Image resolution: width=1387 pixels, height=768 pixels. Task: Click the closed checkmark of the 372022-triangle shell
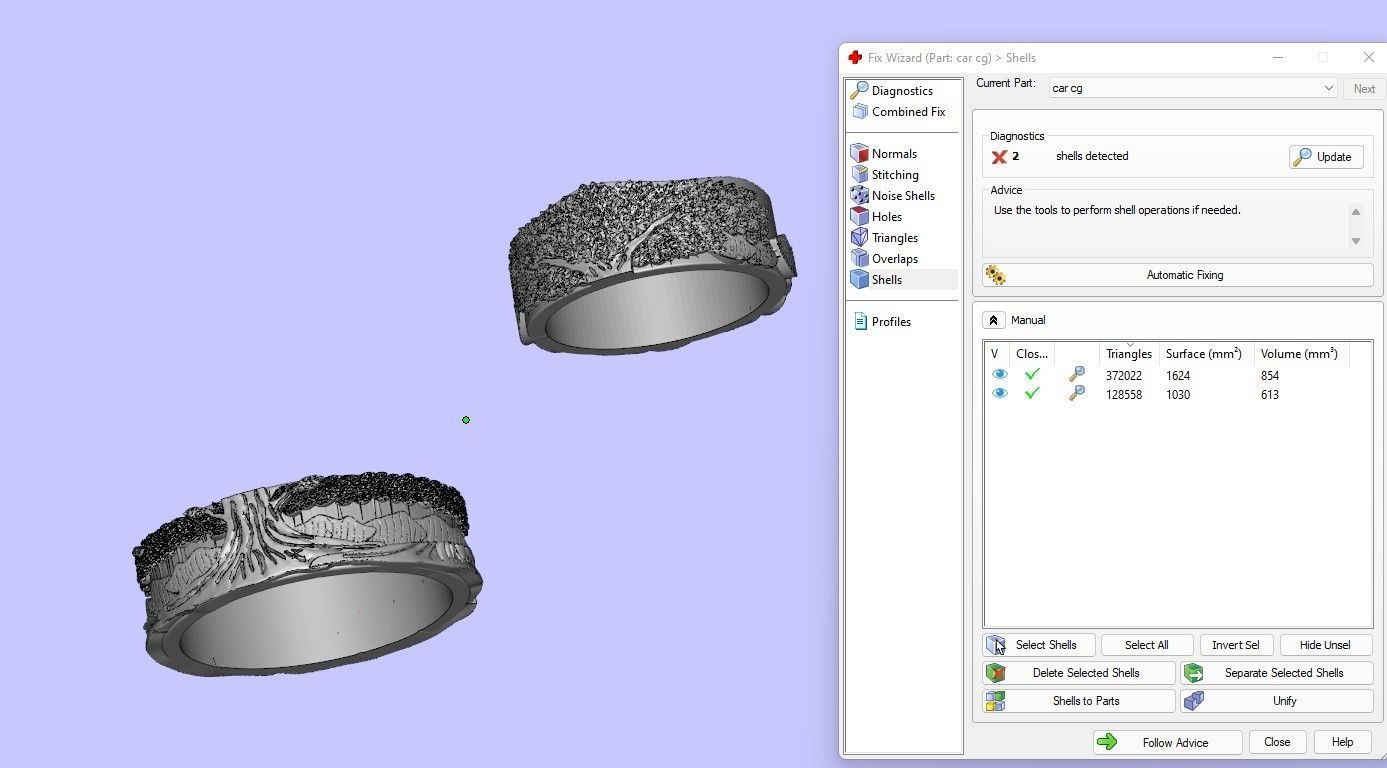1032,375
